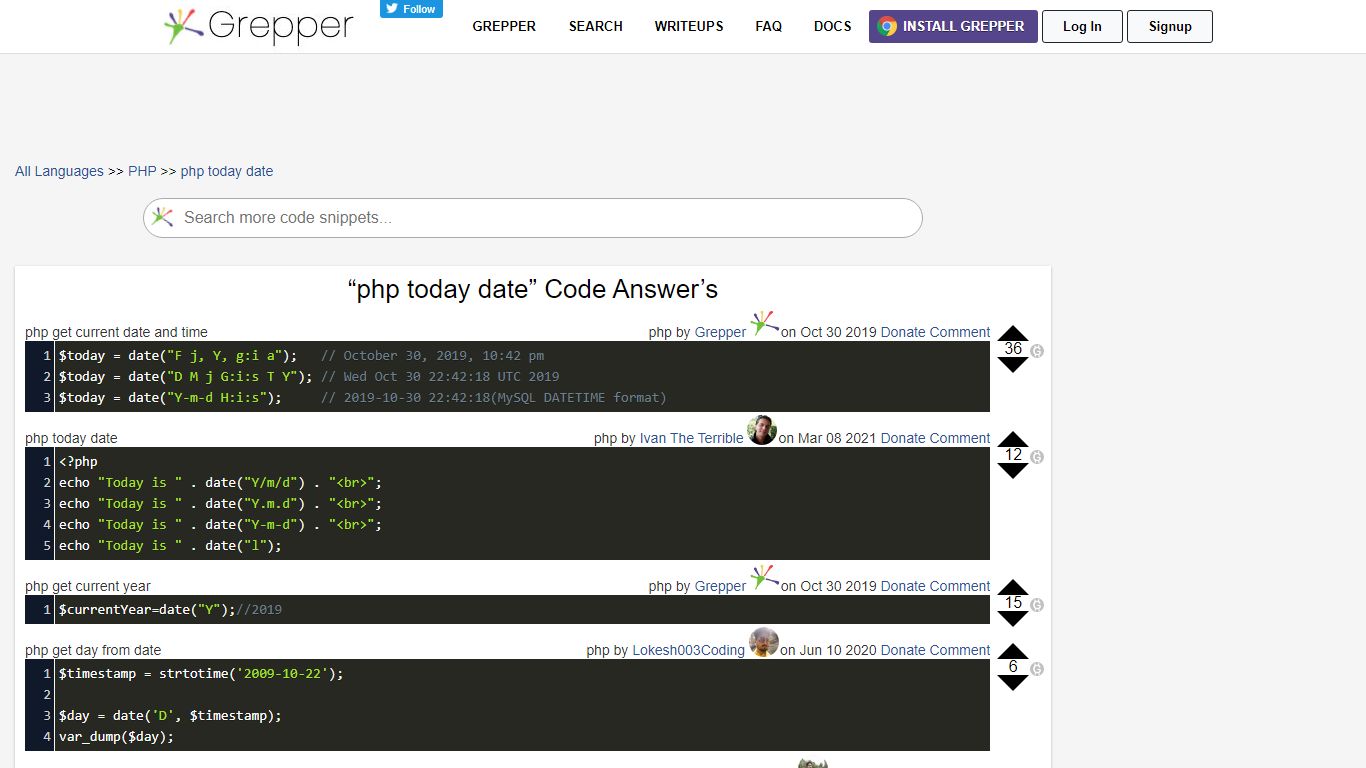The width and height of the screenshot is (1366, 768).
Task: Click Ivan The Terrible's profile avatar
Action: coord(762,430)
